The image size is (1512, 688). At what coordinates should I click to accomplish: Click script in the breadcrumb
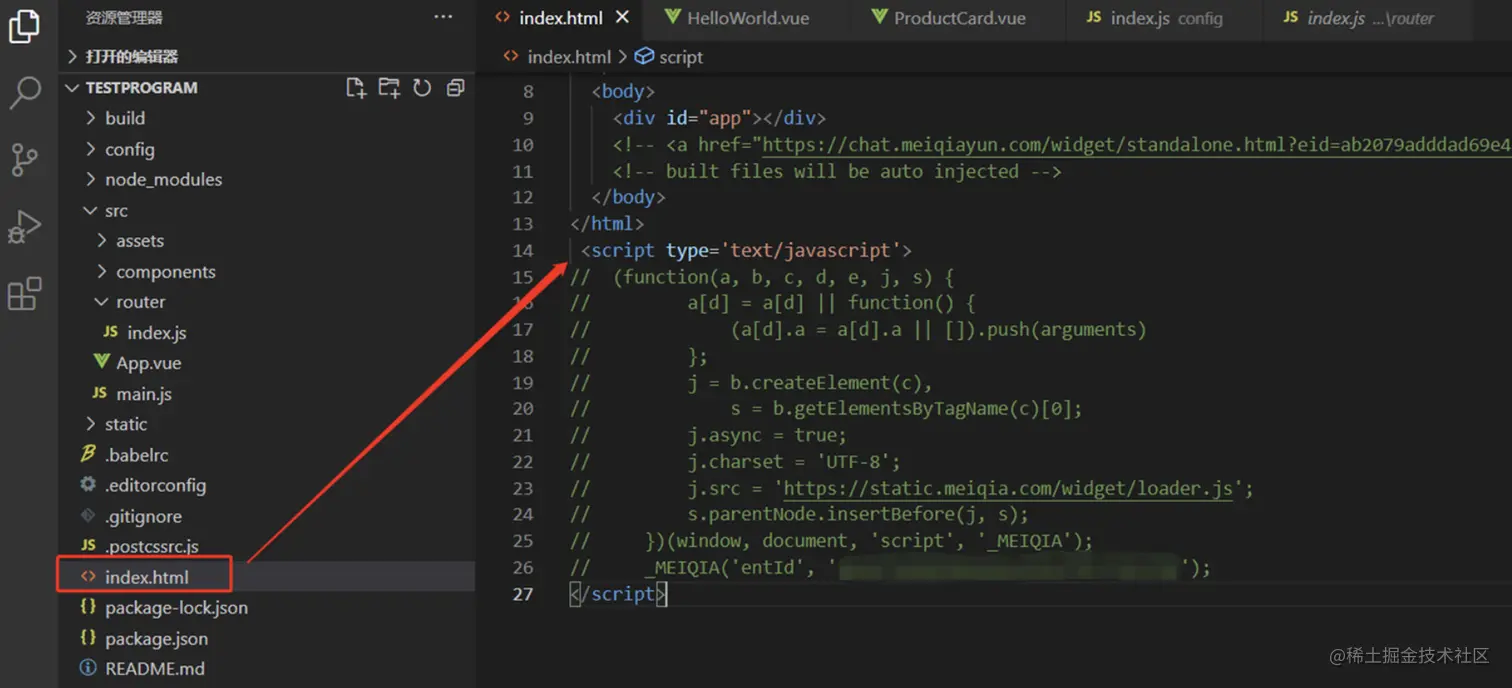click(681, 57)
